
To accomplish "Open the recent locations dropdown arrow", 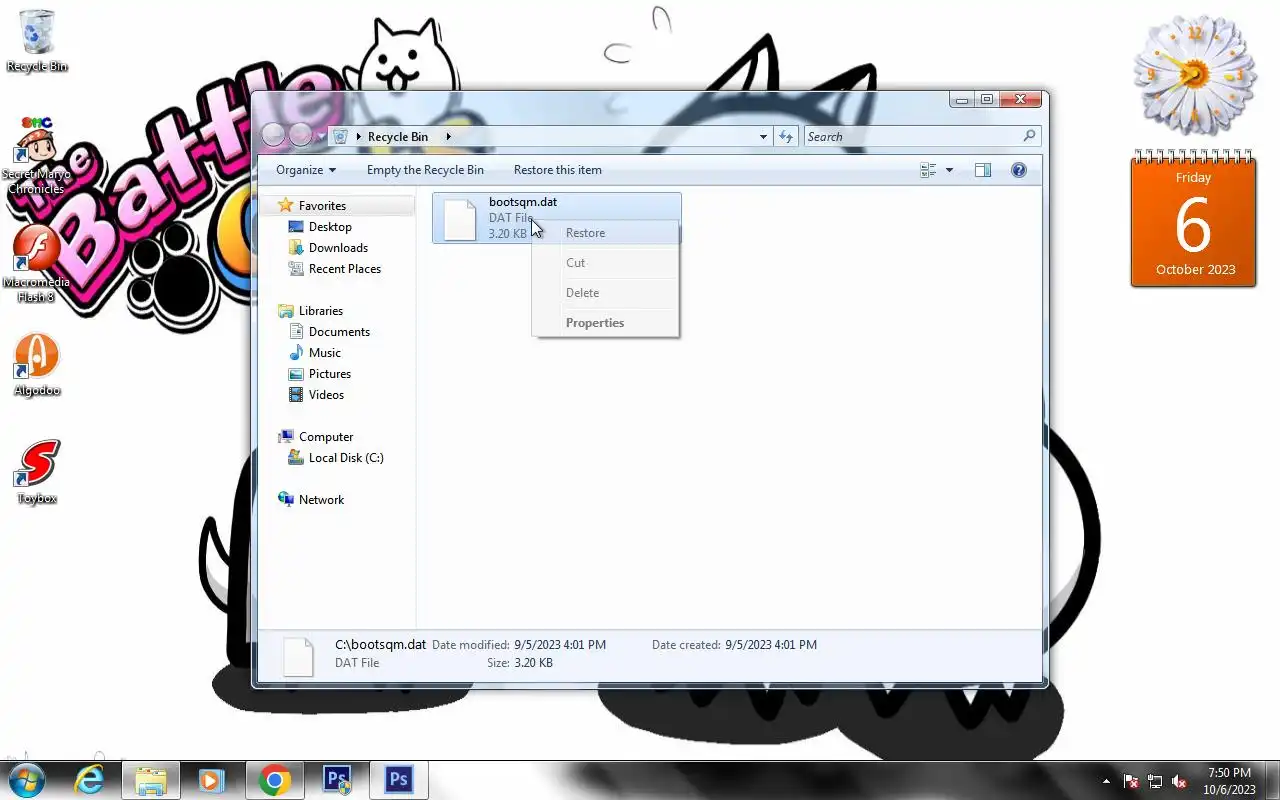I will 321,136.
